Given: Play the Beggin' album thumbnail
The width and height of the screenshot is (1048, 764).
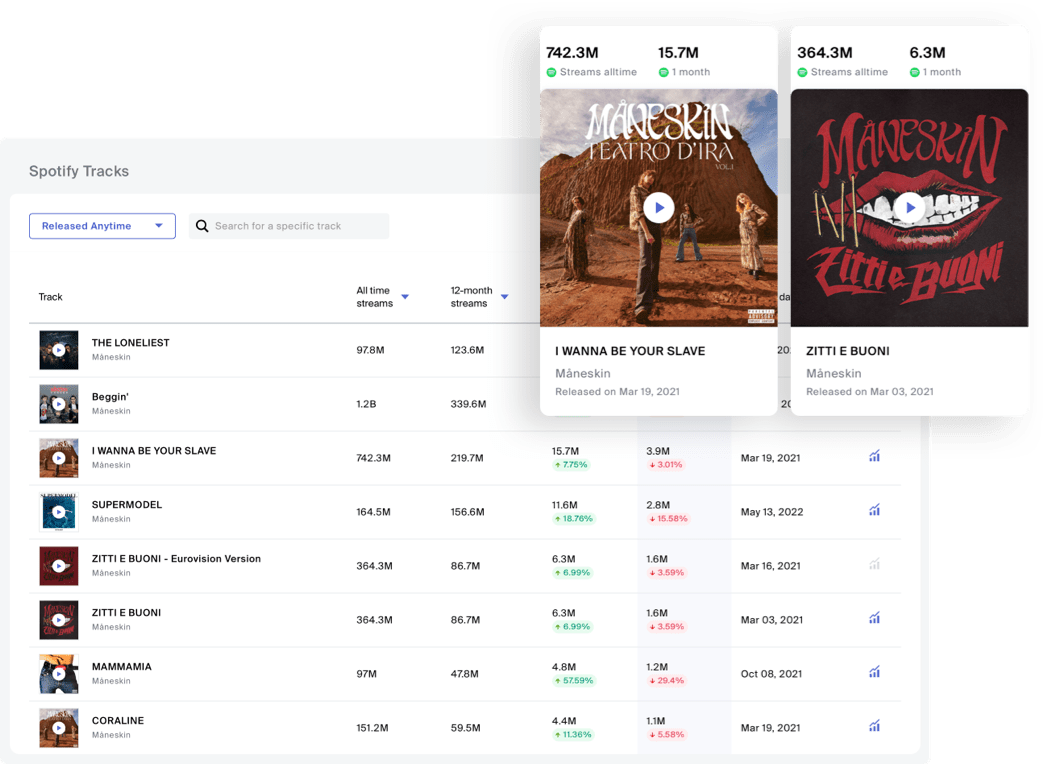Looking at the screenshot, I should (58, 404).
